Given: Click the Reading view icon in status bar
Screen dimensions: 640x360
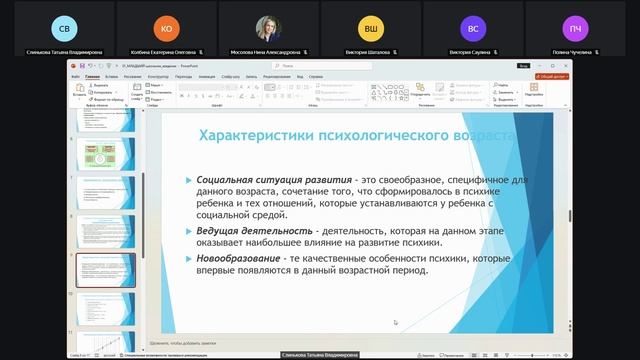Looking at the screenshot, I should (x=496, y=356).
